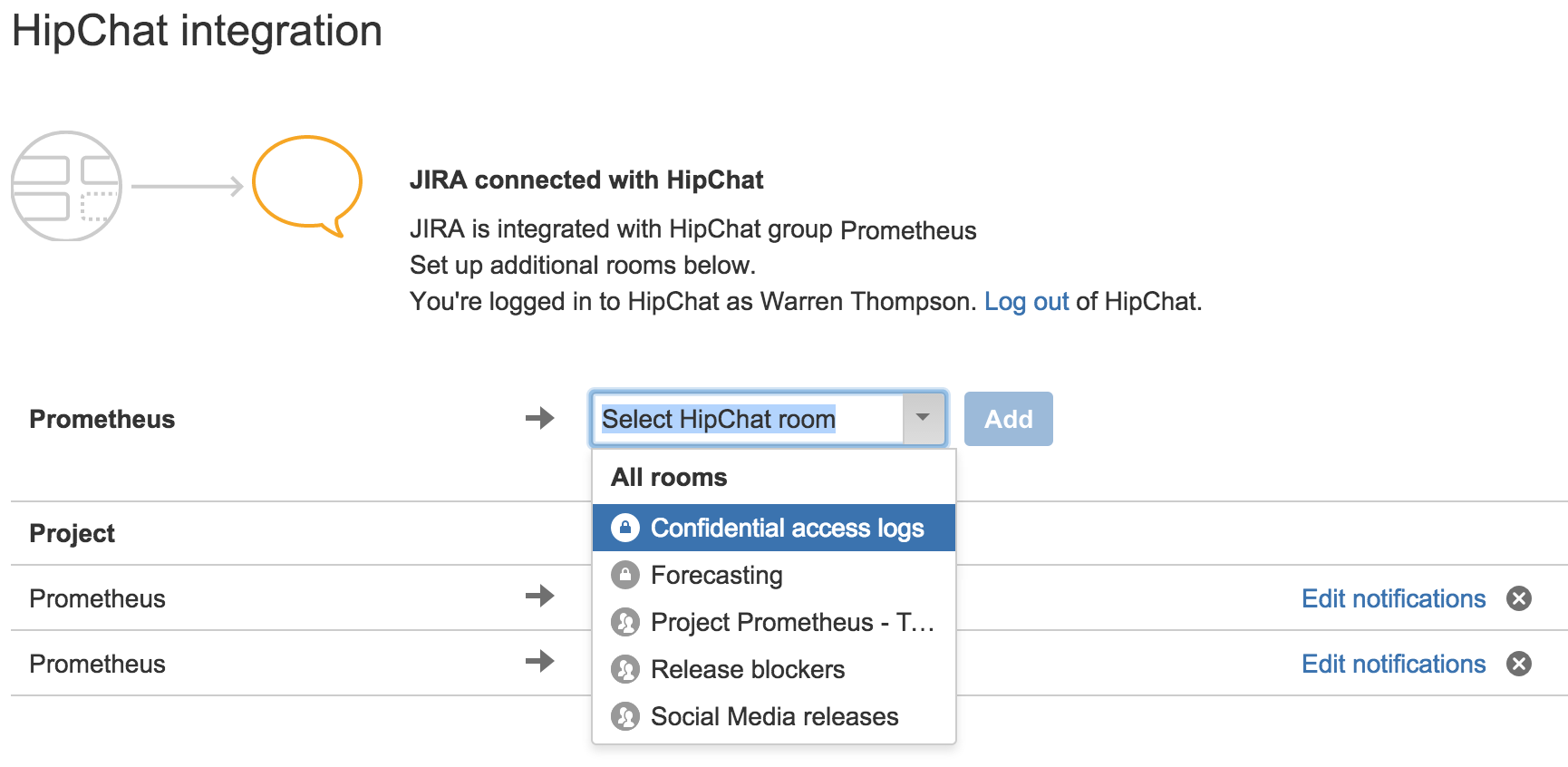This screenshot has width=1568, height=767.
Task: Click arrow next to bold Prometheus label
Action: 540,418
